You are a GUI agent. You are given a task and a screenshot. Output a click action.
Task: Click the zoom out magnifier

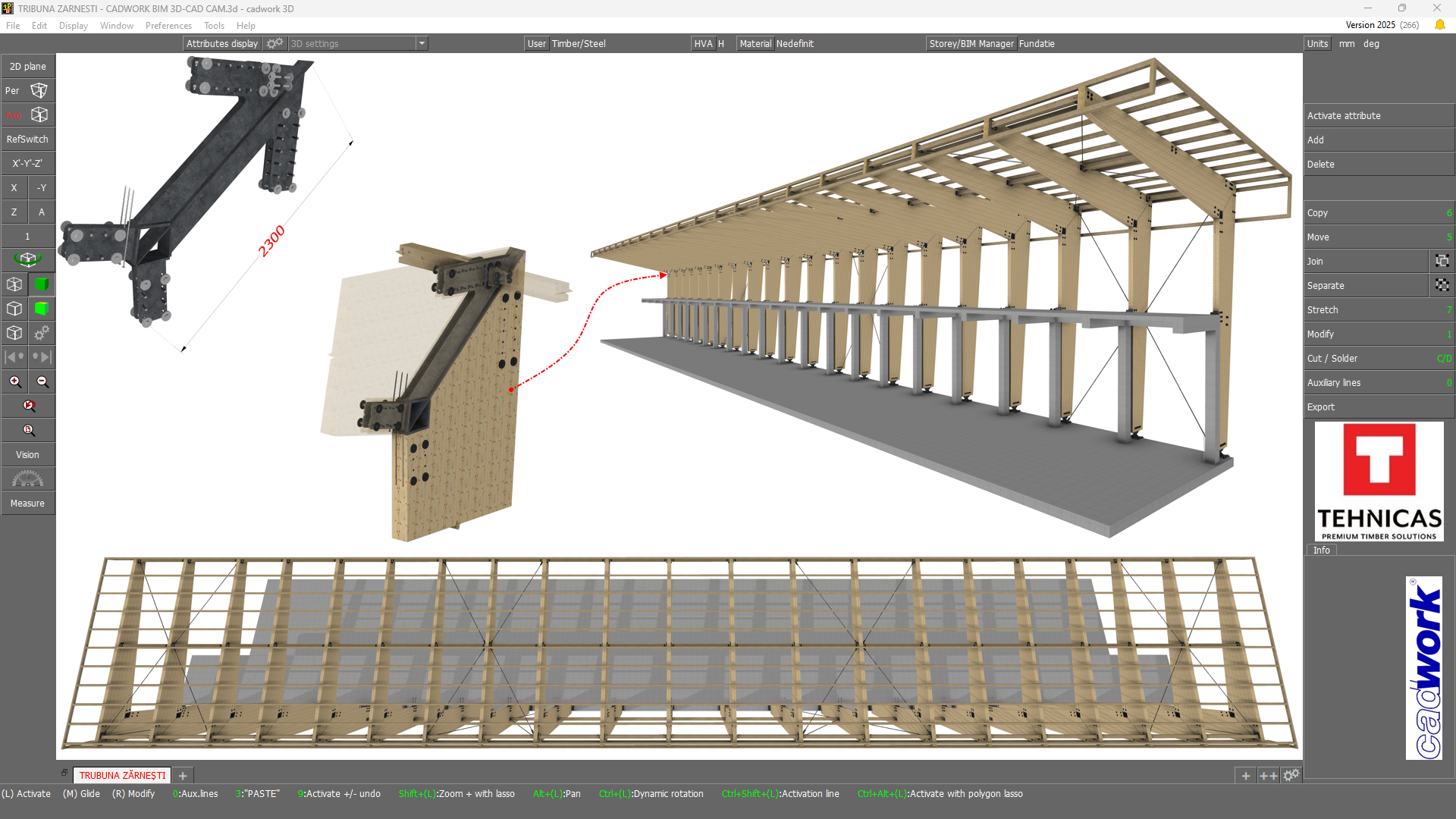[42, 381]
